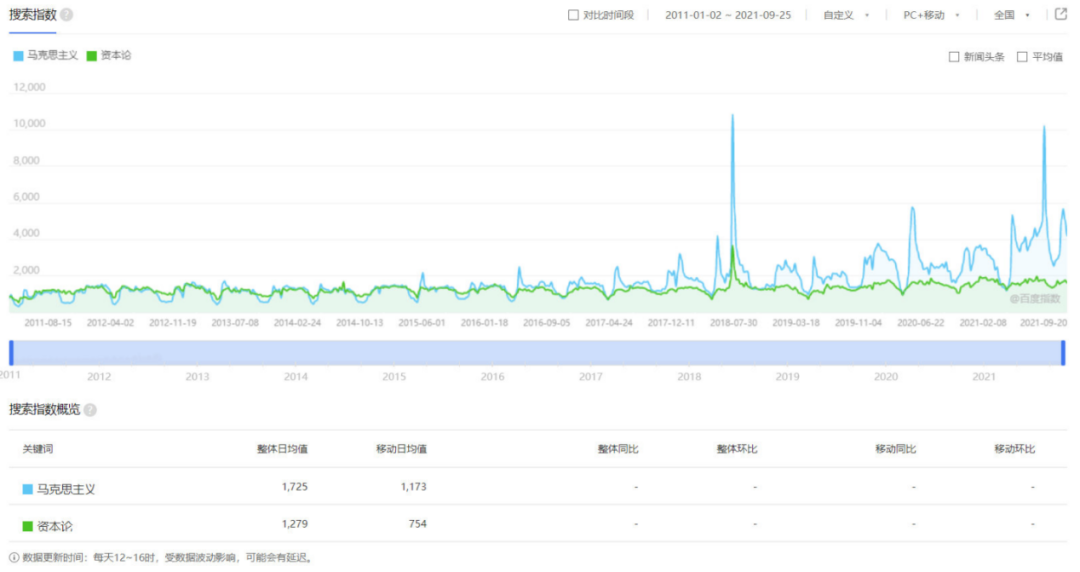Image resolution: width=1080 pixels, height=572 pixels.
Task: Click the 搜索指数概览 section heading
Action: coord(44,410)
